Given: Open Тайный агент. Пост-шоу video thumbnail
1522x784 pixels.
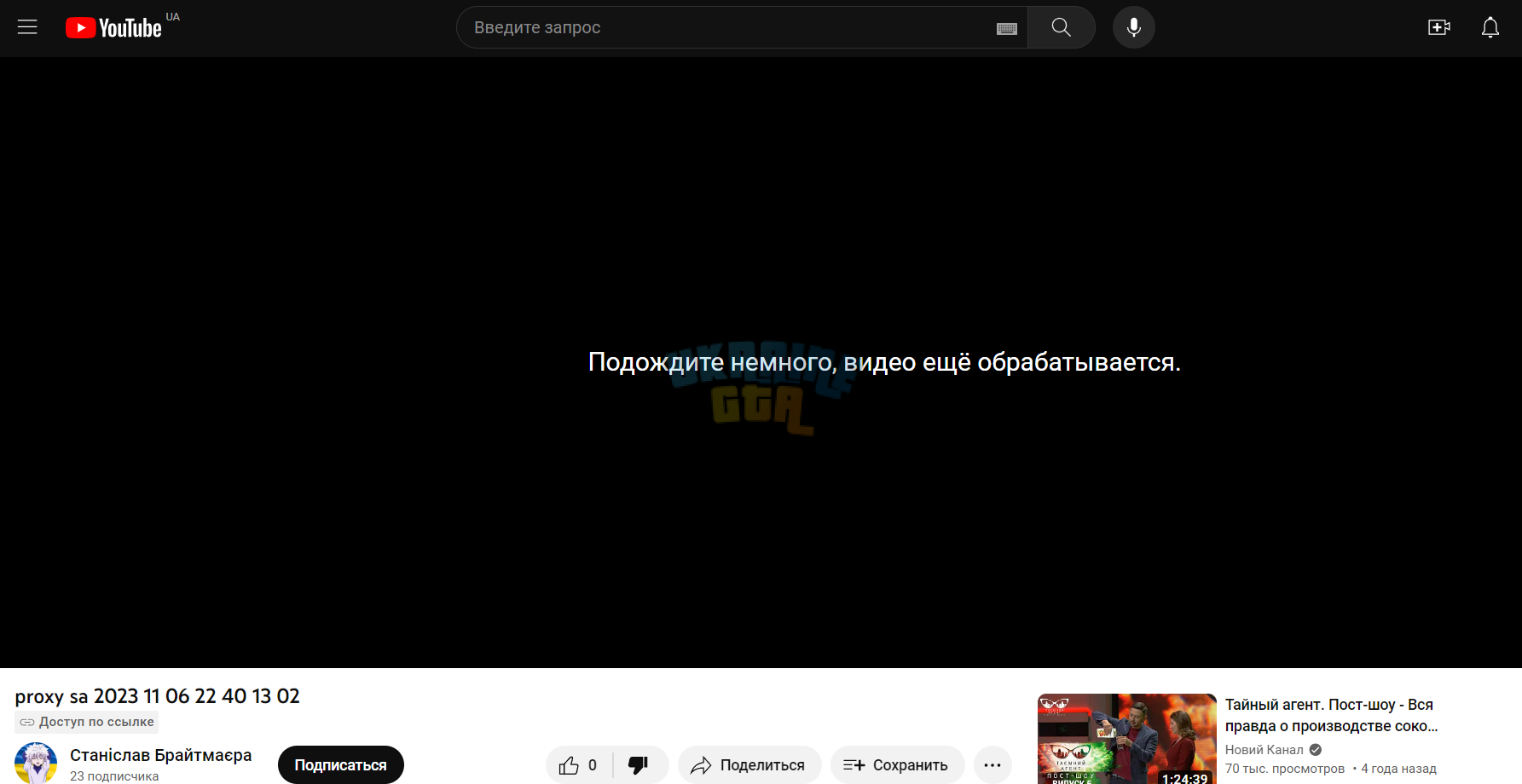Looking at the screenshot, I should pyautogui.click(x=1126, y=739).
